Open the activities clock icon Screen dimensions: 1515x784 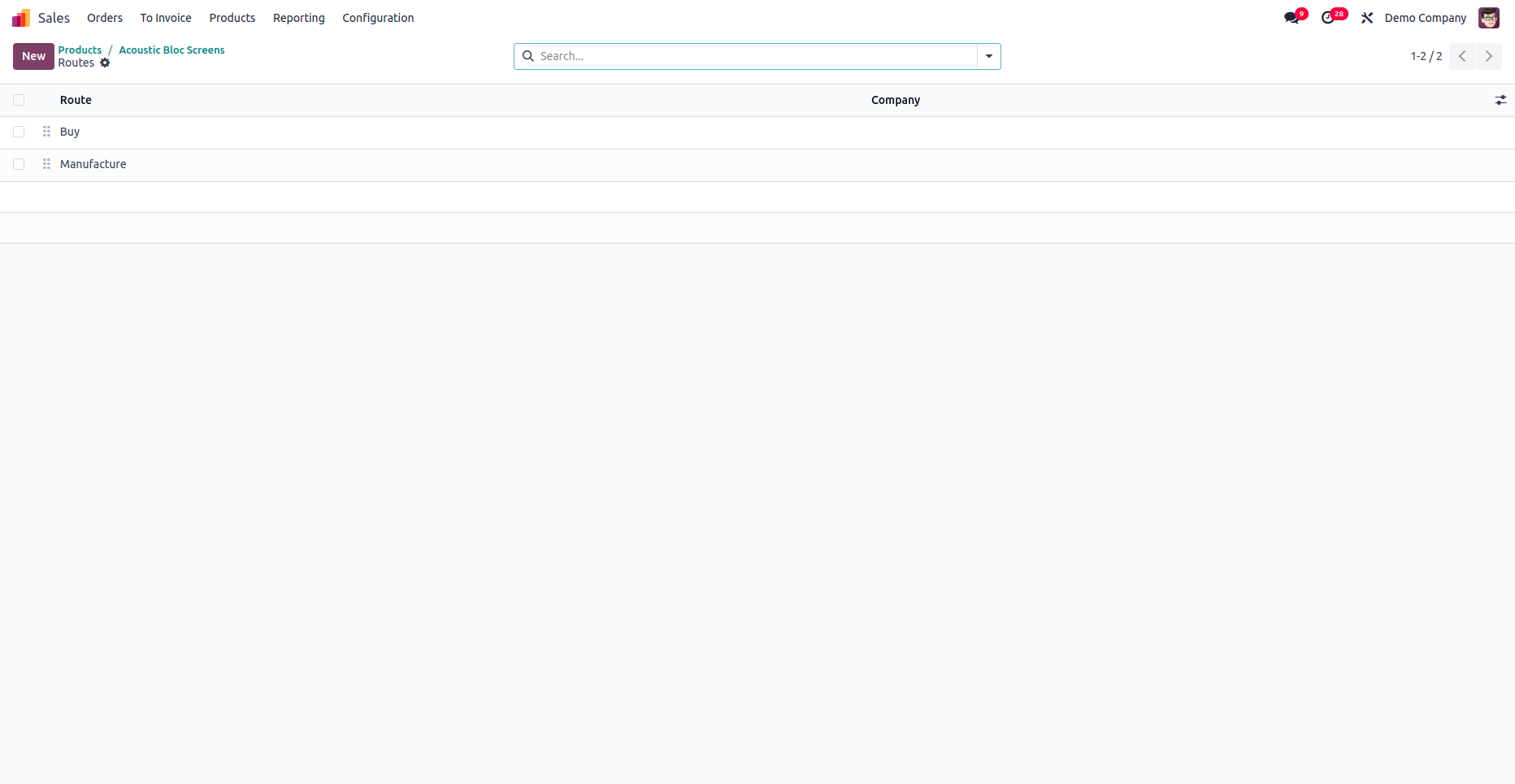click(x=1328, y=18)
